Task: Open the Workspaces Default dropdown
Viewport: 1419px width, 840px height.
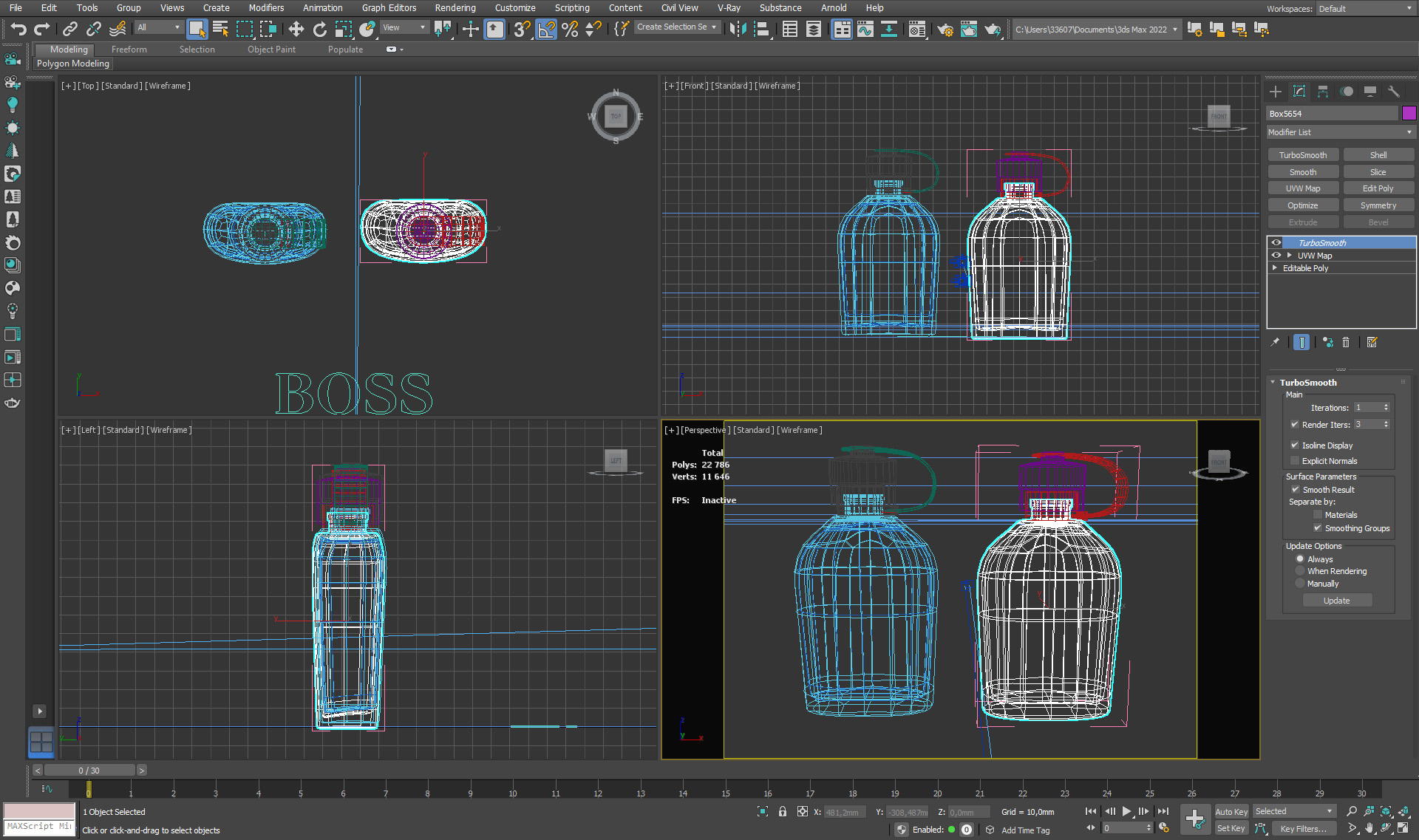Action: (1365, 9)
